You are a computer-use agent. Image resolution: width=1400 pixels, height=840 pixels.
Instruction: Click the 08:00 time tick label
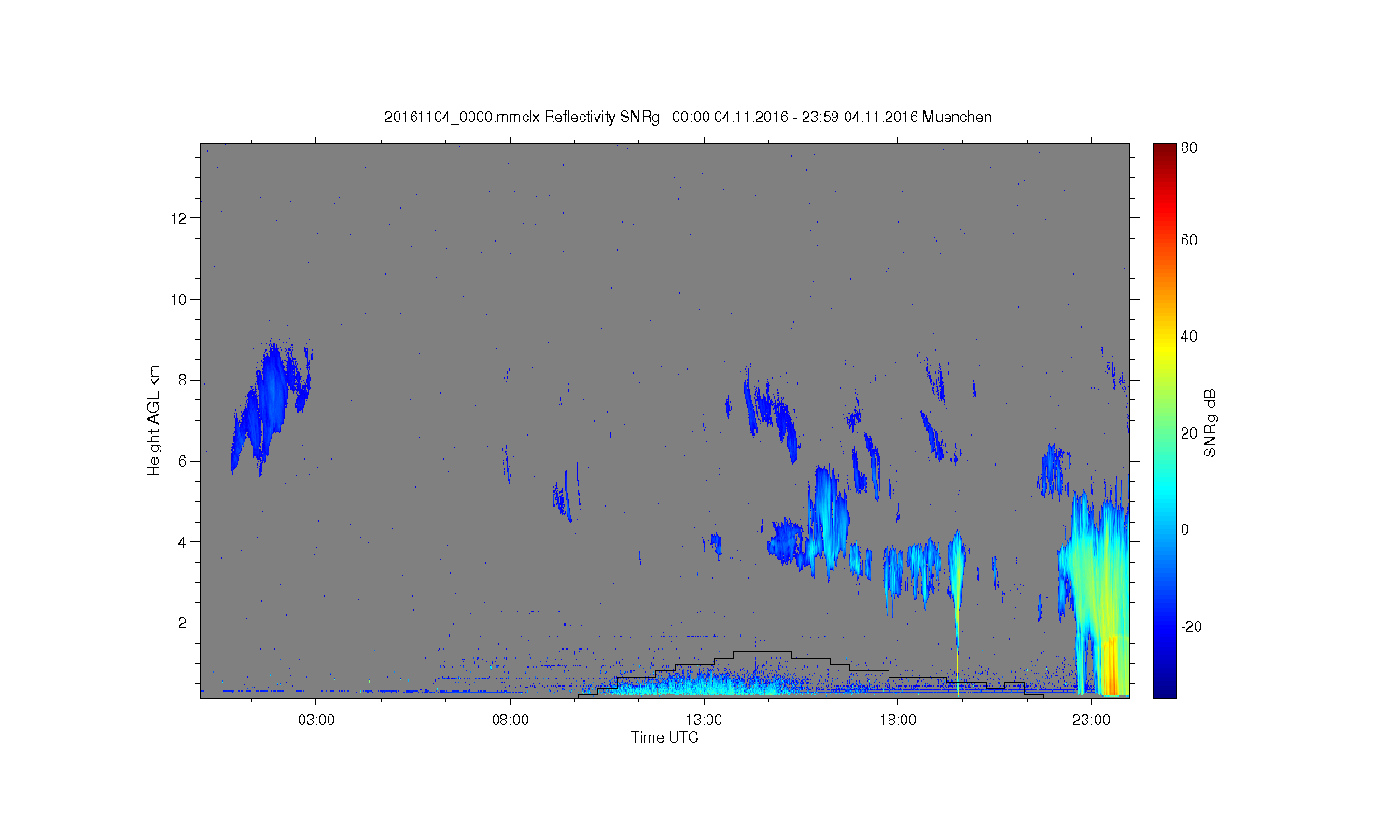tap(511, 721)
